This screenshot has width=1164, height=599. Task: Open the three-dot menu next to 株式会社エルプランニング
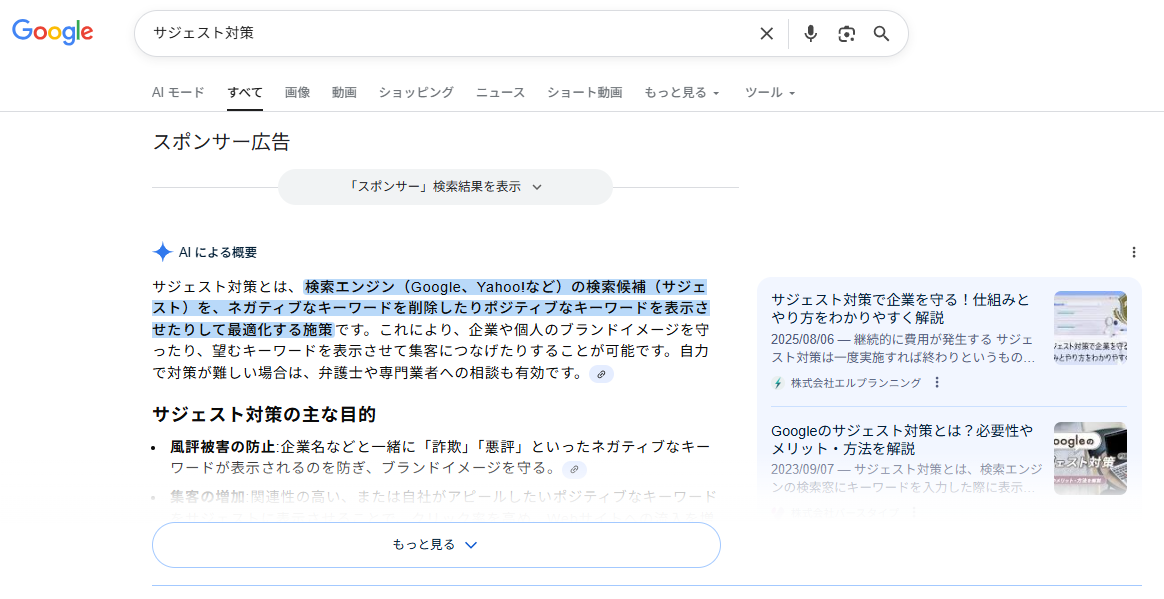click(x=936, y=382)
